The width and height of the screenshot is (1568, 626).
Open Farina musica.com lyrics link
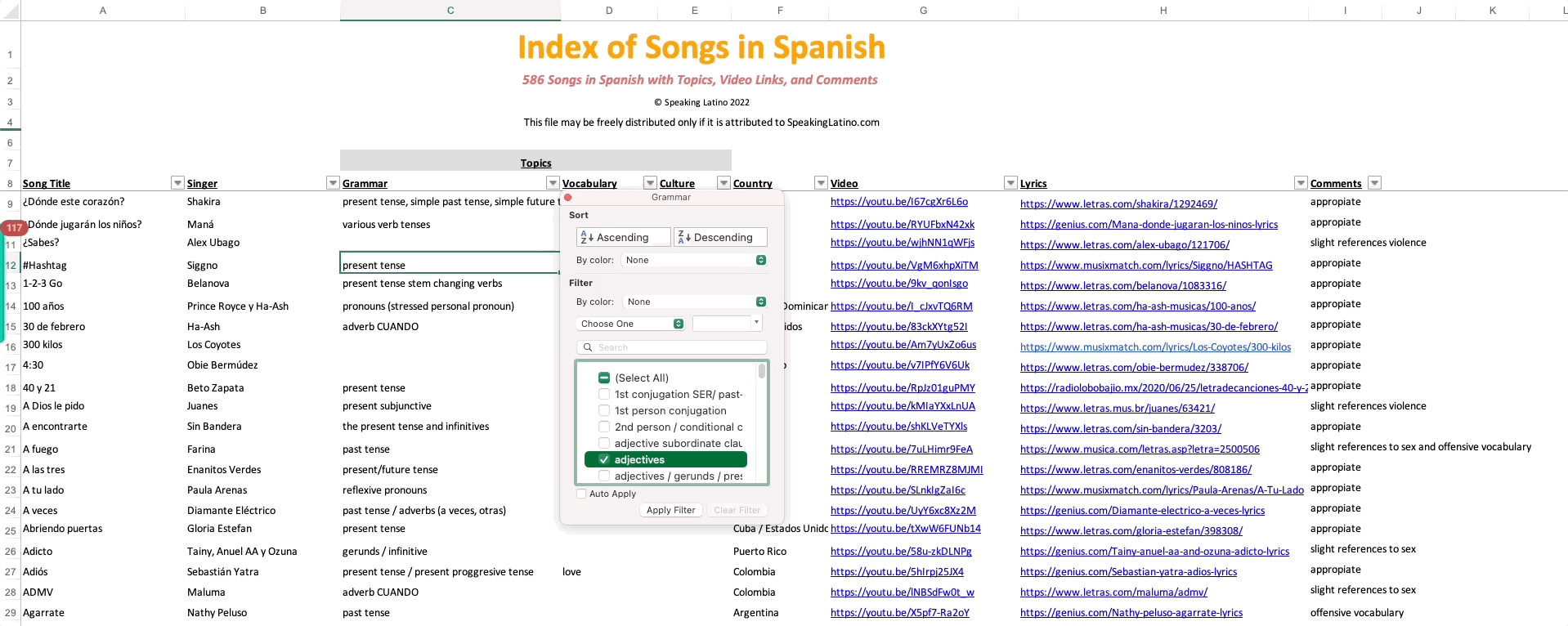coord(1140,449)
